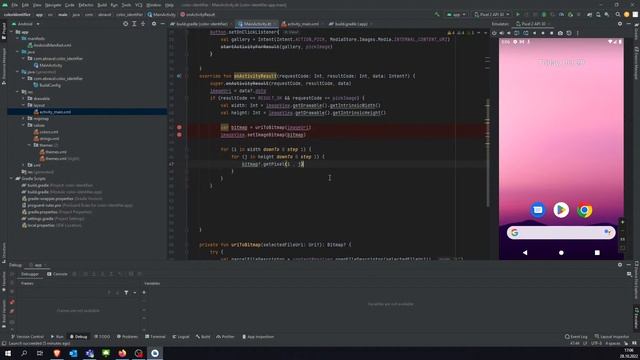Click emulator screenshot camera icon

click(x=560, y=33)
